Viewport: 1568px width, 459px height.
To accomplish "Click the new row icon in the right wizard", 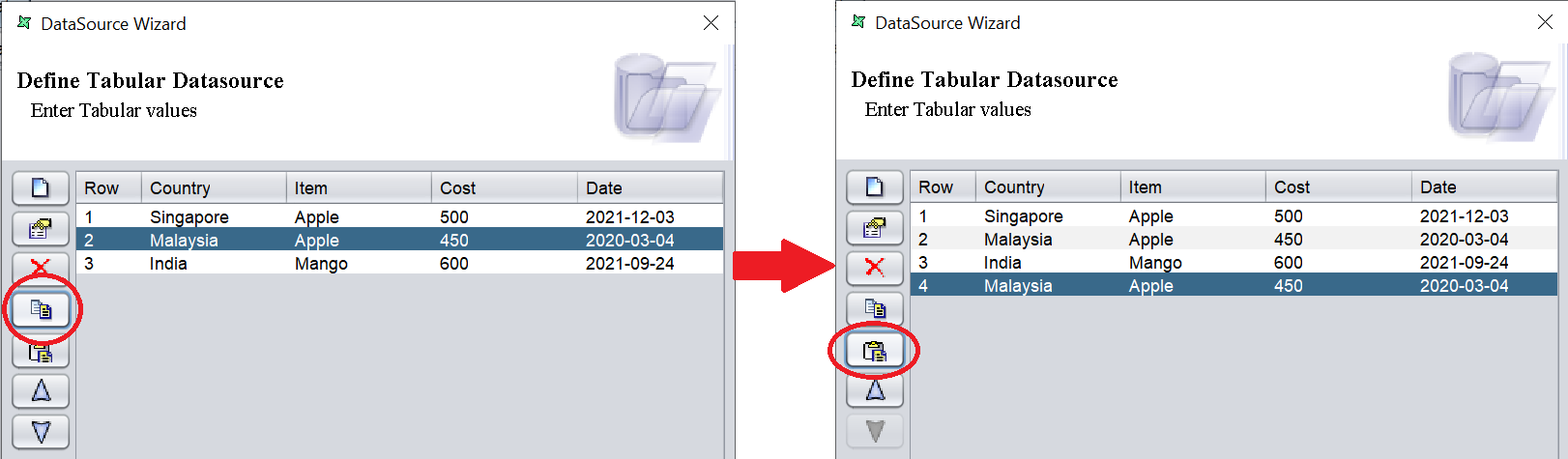I will pyautogui.click(x=875, y=186).
